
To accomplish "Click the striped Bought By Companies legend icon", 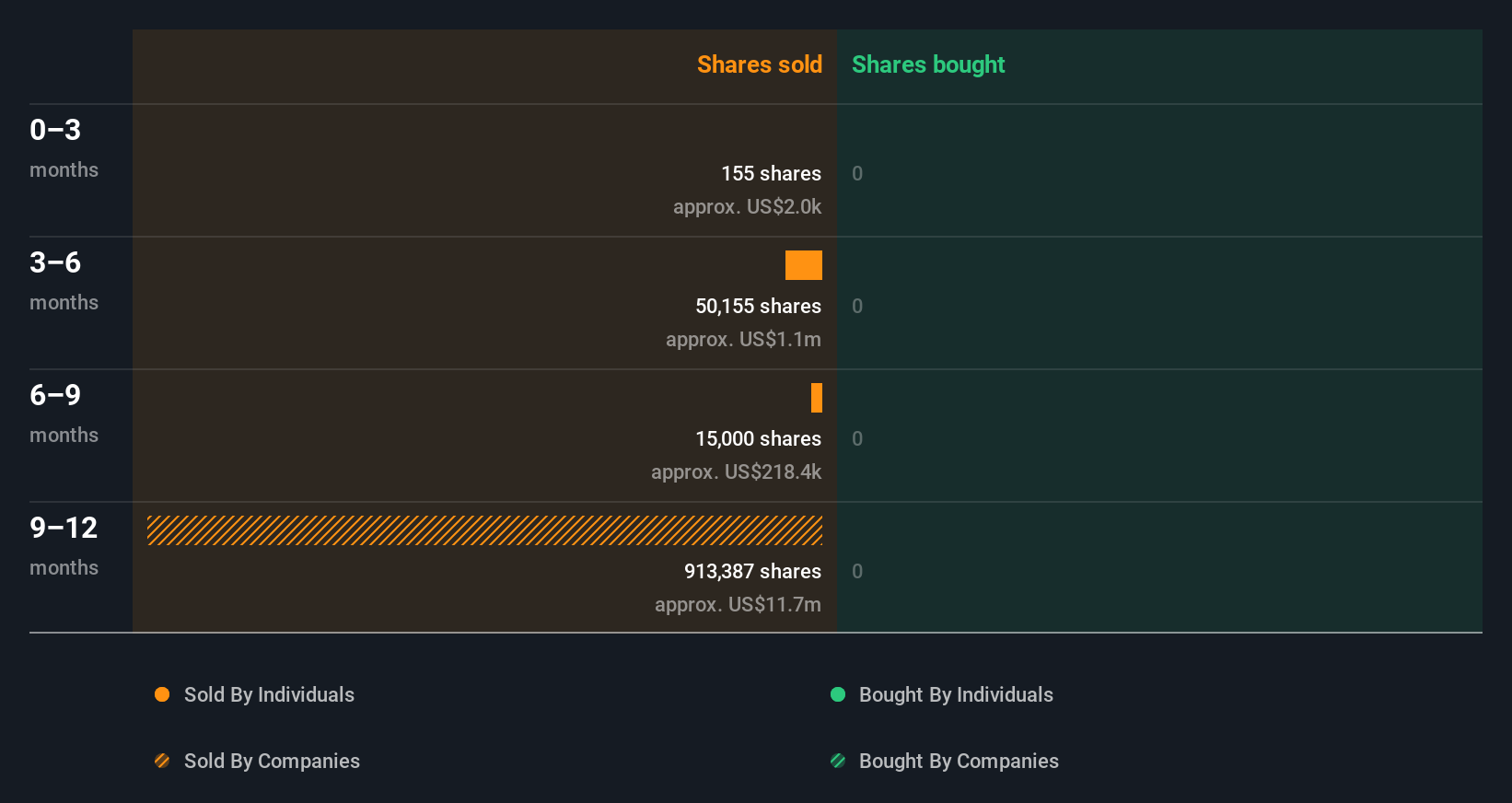I will [838, 761].
